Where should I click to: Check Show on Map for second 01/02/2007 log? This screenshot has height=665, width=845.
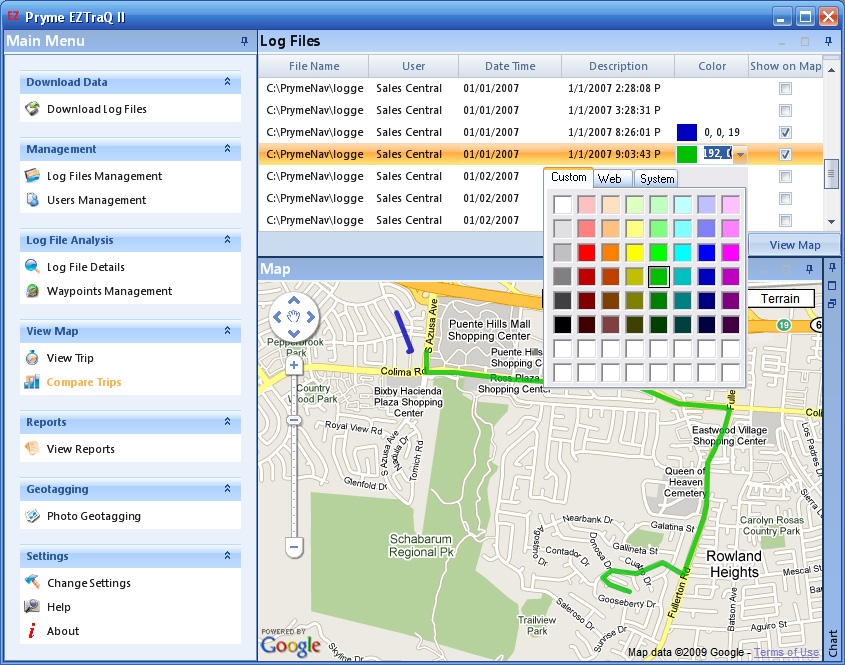pos(786,199)
